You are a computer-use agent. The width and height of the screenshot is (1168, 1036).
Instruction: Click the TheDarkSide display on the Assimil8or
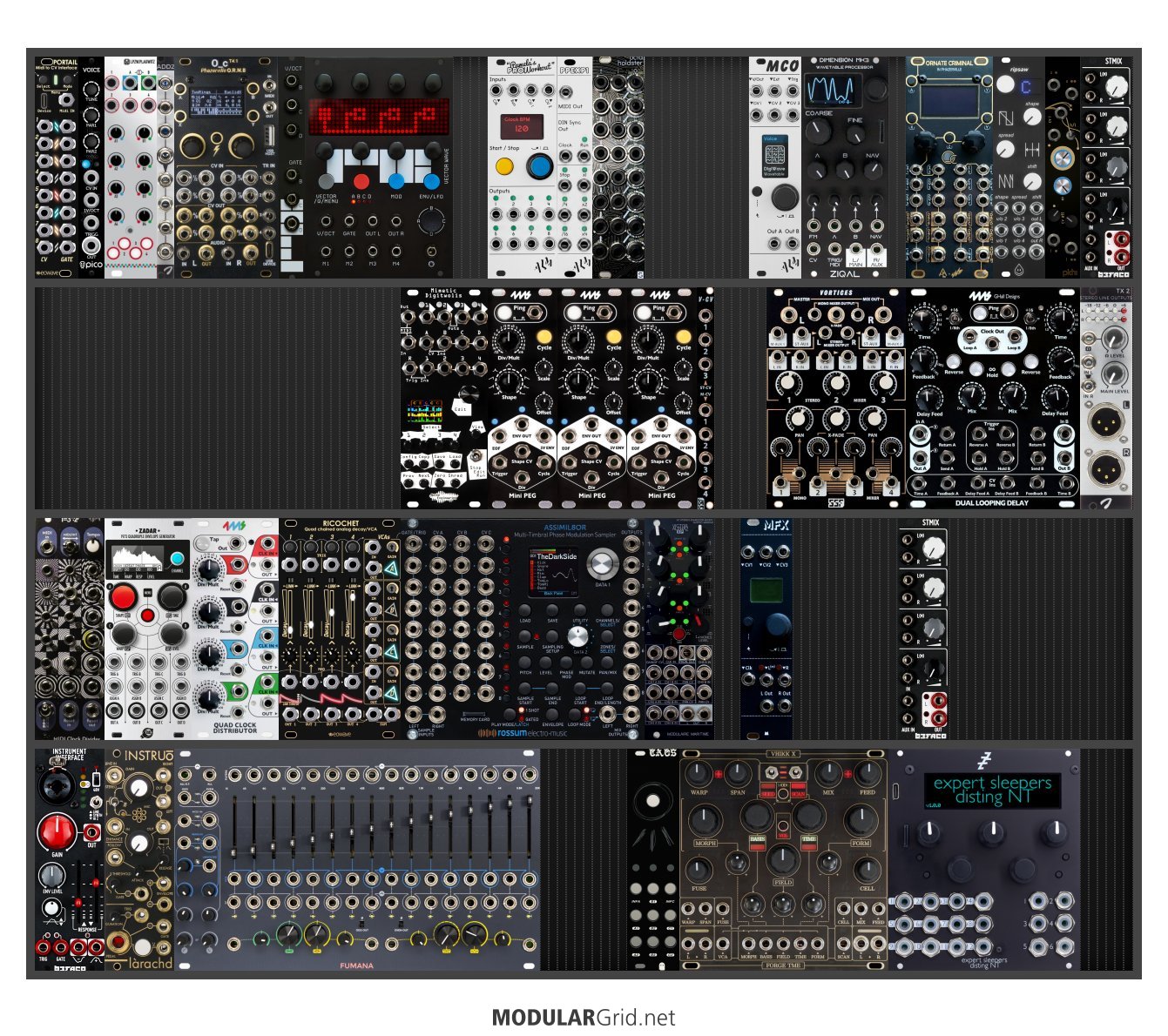point(553,573)
